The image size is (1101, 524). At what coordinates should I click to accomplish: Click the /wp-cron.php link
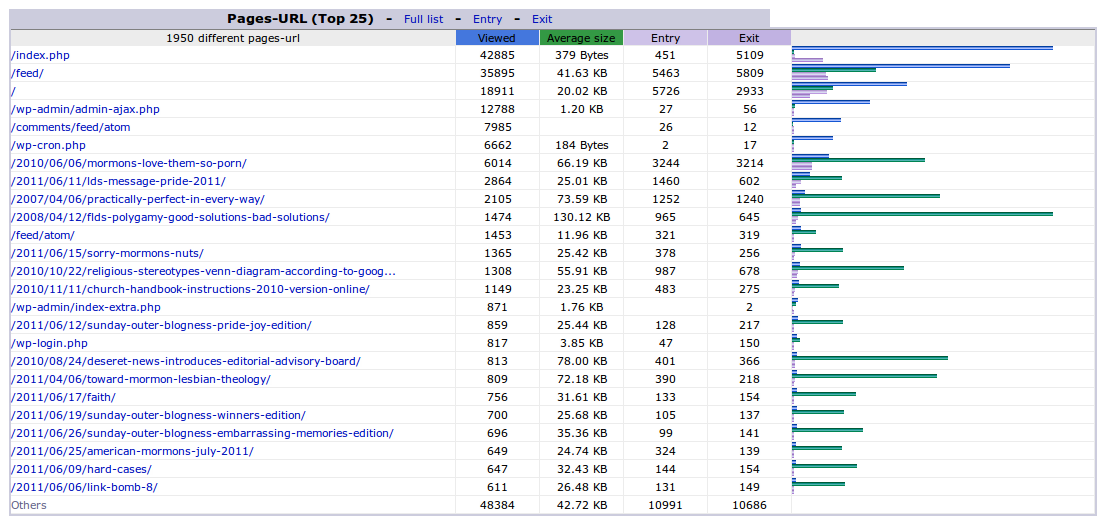(48, 145)
